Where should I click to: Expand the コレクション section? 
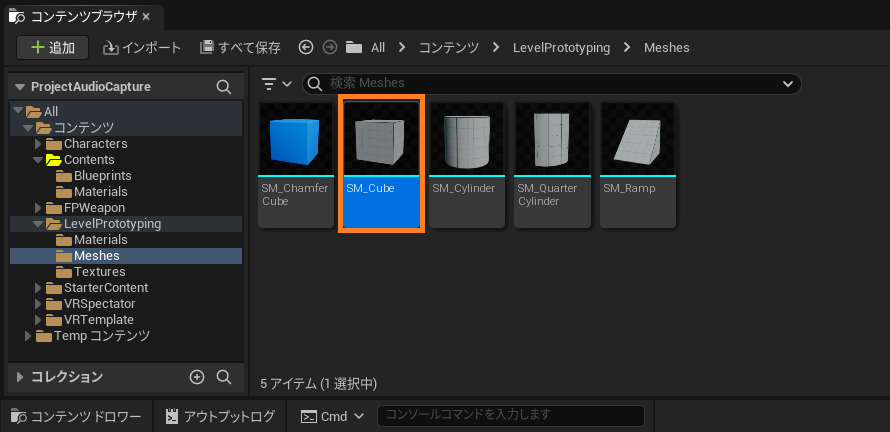pos(21,377)
